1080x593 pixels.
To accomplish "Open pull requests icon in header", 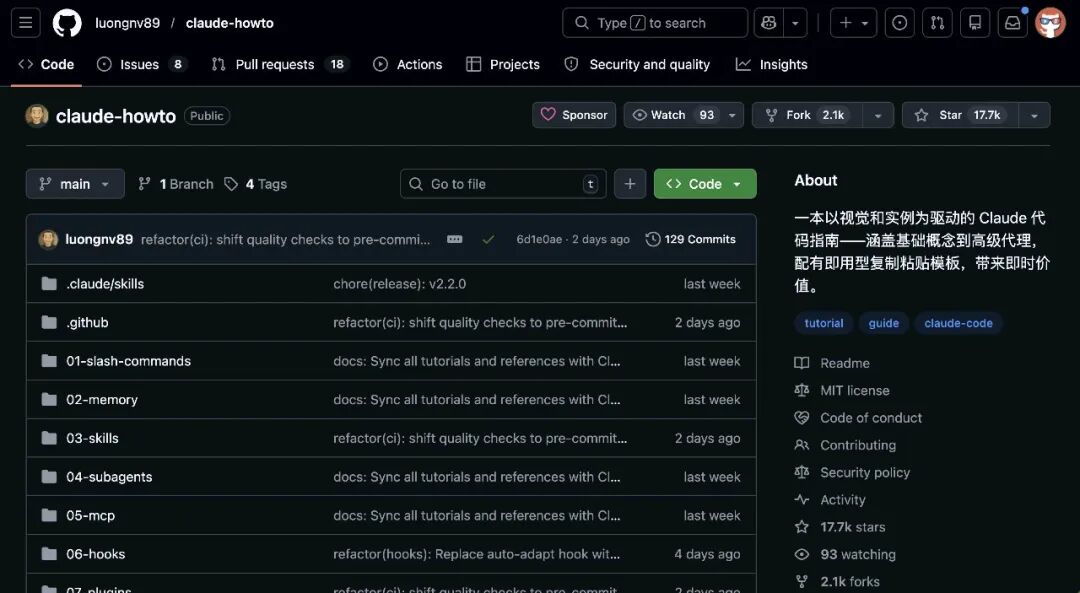I will click(937, 23).
